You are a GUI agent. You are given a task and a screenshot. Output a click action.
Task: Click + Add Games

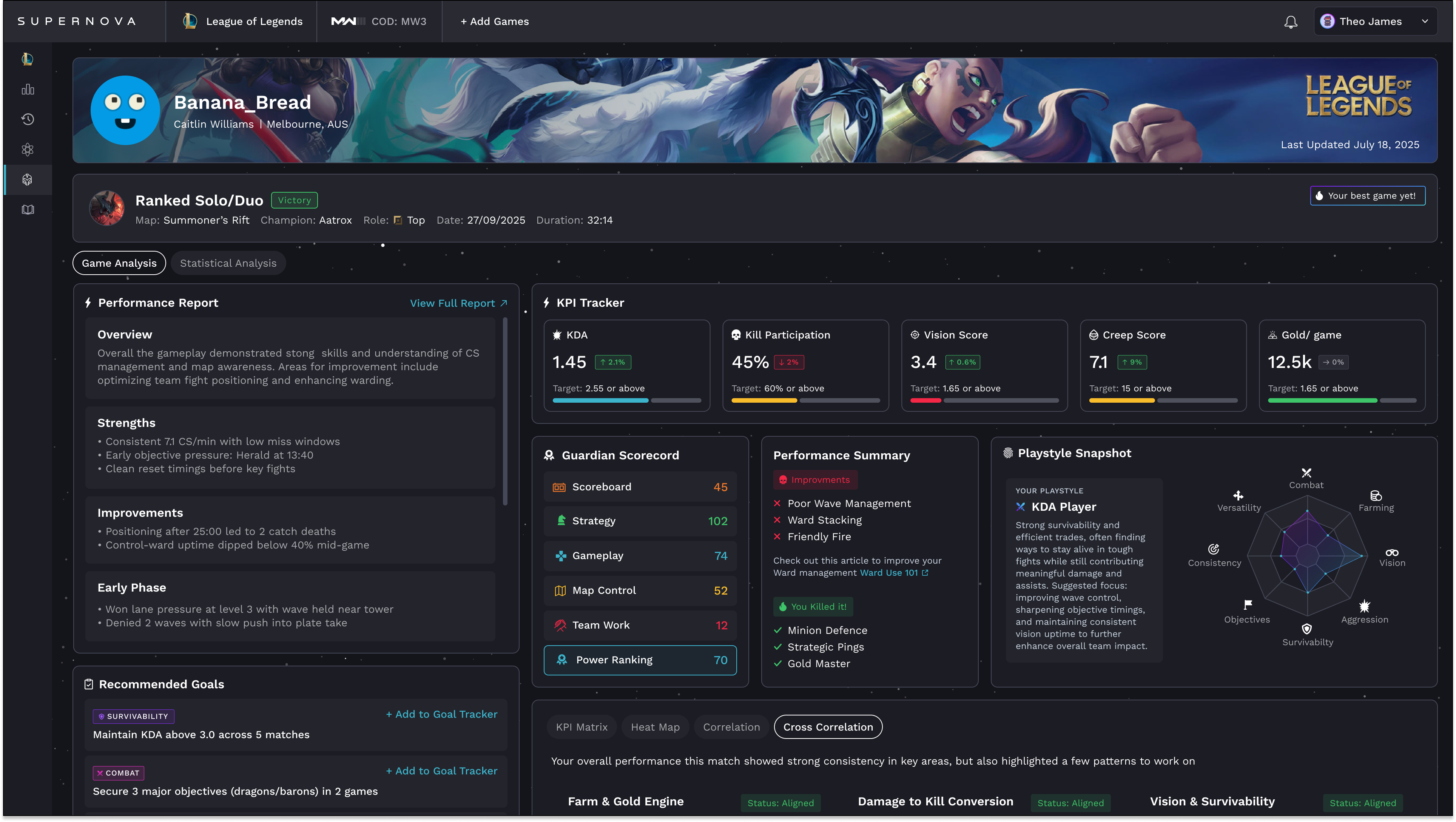(x=495, y=22)
